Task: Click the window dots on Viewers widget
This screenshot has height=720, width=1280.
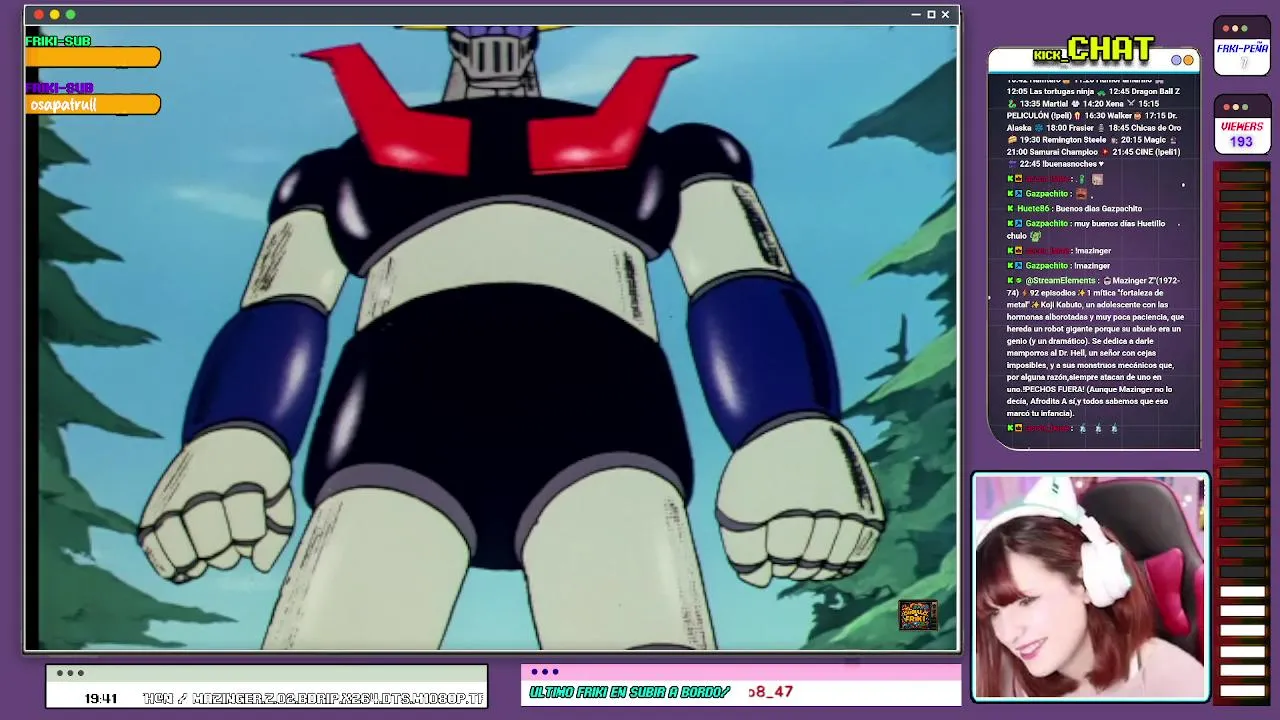Action: point(1235,107)
